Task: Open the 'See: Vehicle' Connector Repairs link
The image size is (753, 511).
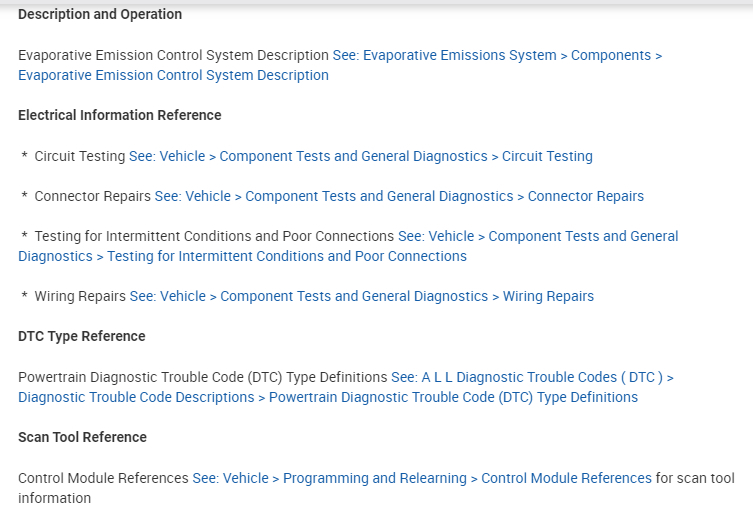Action: [399, 196]
